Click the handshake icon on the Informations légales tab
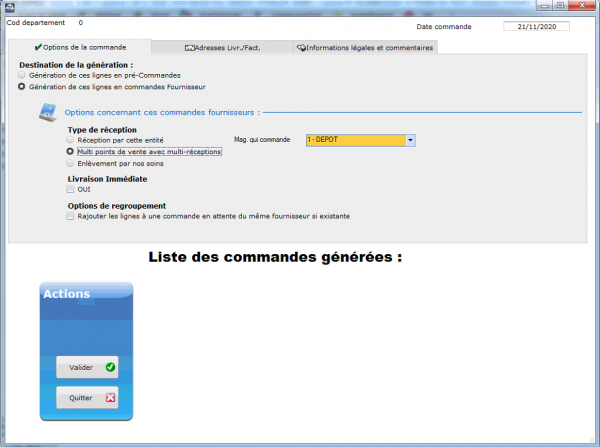Screen dimensions: 600x447 [301, 48]
